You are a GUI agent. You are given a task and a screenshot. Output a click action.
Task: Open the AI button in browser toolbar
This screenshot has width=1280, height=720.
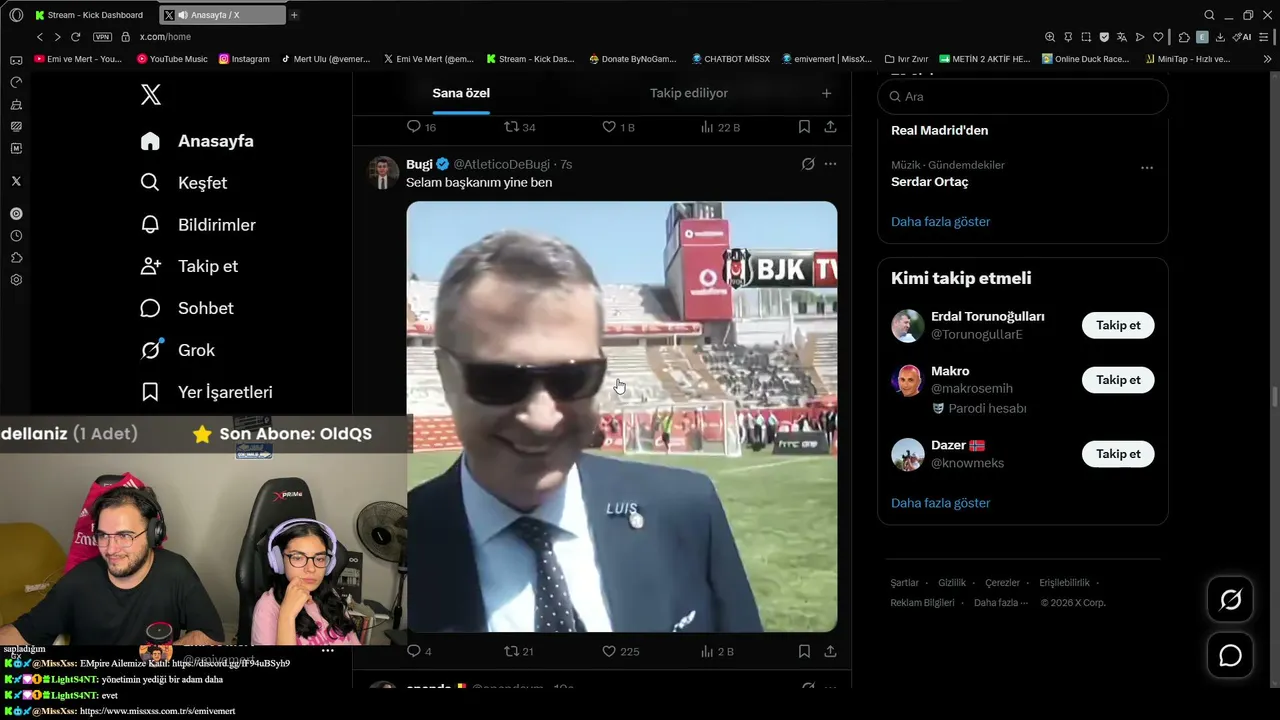click(1243, 37)
